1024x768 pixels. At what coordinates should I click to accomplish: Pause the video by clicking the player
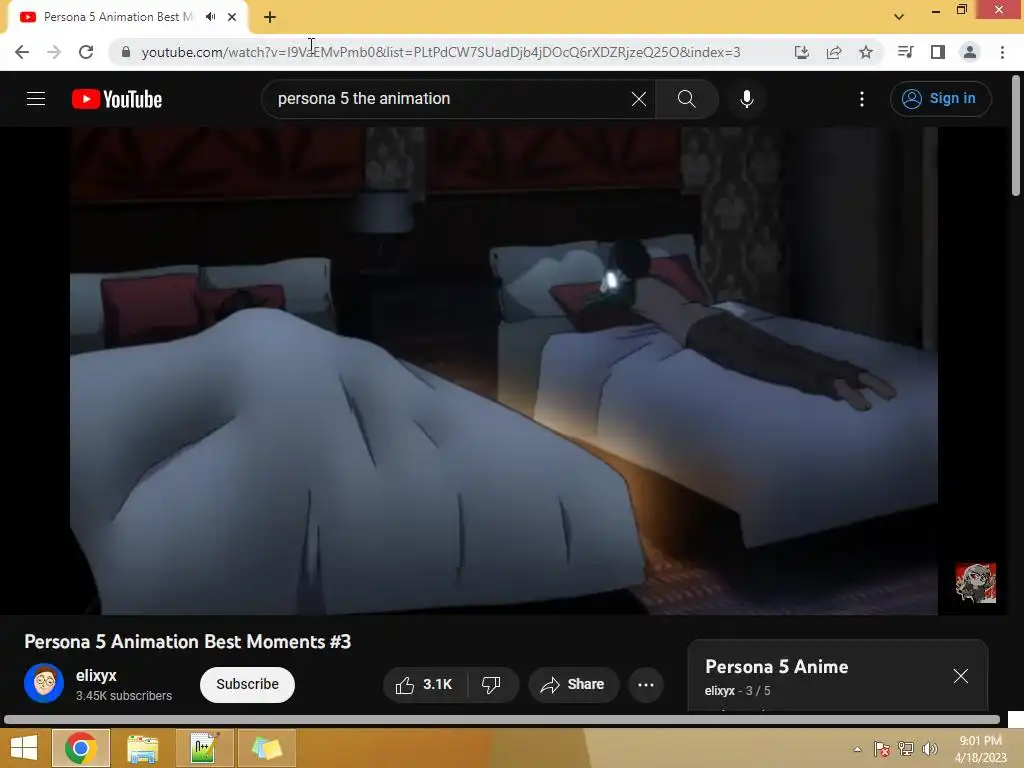click(x=504, y=370)
